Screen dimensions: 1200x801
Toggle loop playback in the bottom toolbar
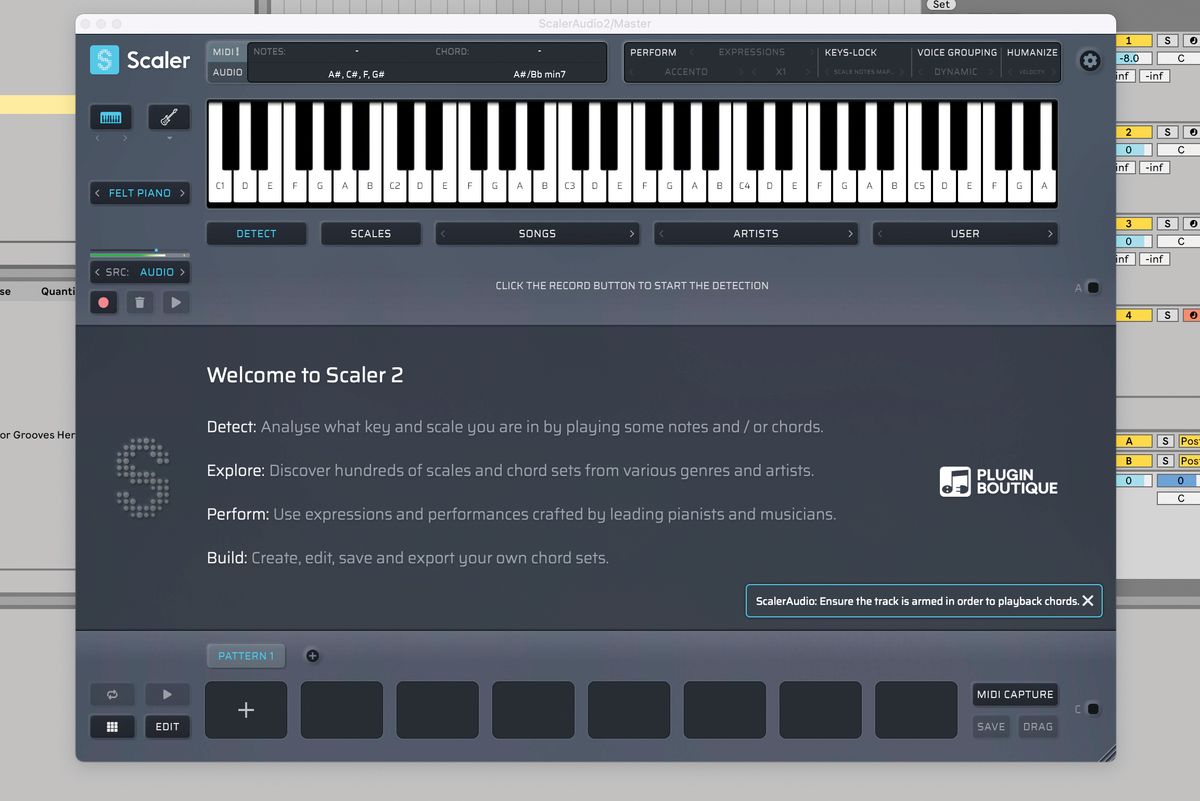[112, 694]
